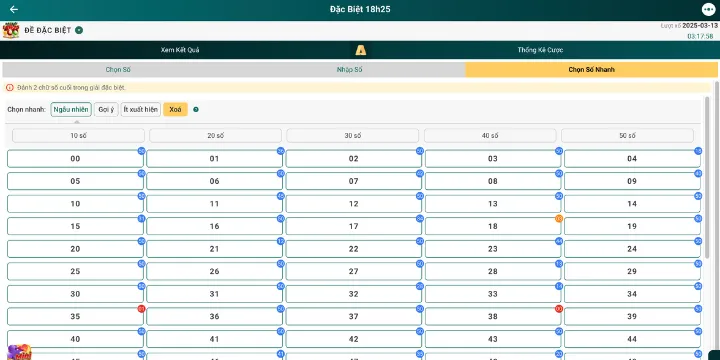This screenshot has width=720, height=360.
Task: Toggle number 12
Action: click(x=354, y=204)
